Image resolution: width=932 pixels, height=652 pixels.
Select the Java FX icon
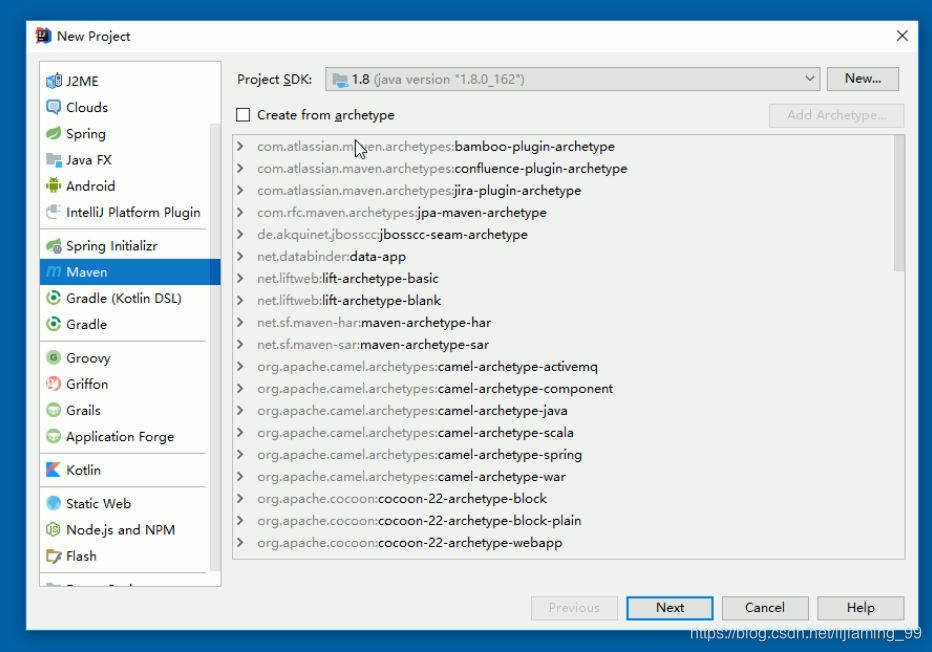coord(53,159)
